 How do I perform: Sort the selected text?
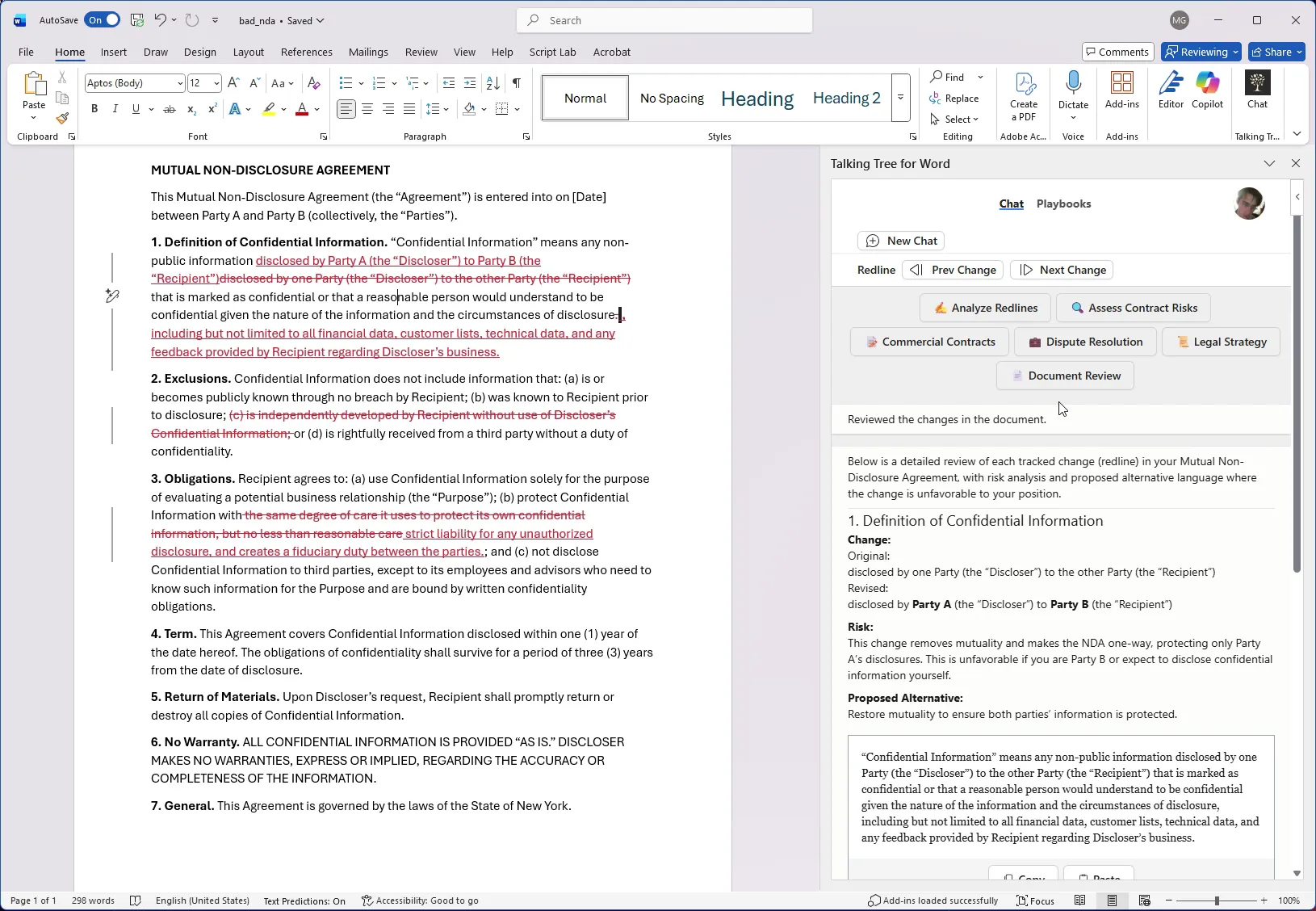point(493,83)
